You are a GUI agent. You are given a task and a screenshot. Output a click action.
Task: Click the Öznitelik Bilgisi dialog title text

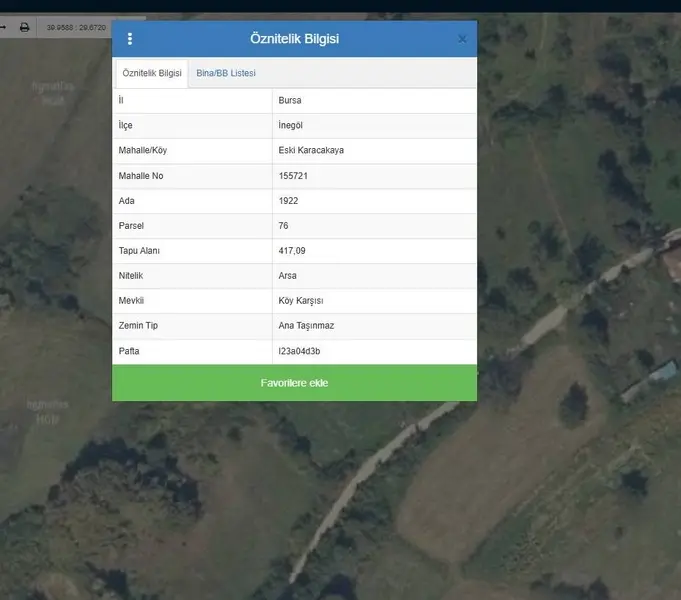click(x=294, y=39)
